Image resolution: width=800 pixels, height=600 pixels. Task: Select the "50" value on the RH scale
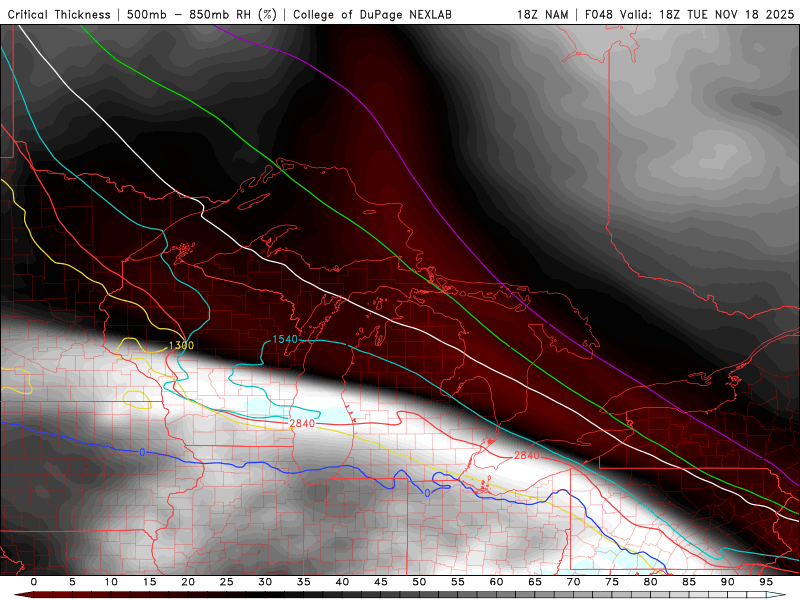[419, 582]
